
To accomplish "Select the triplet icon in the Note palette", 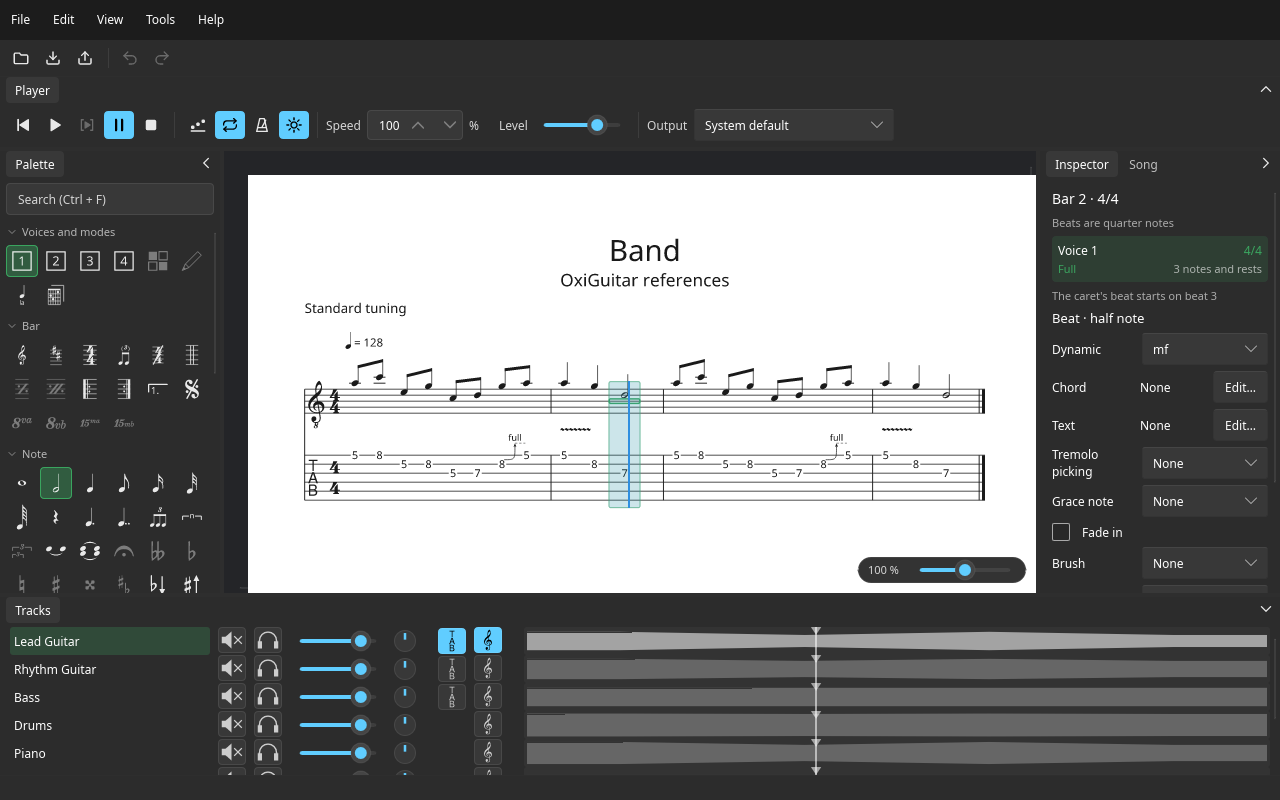I will (x=158, y=518).
